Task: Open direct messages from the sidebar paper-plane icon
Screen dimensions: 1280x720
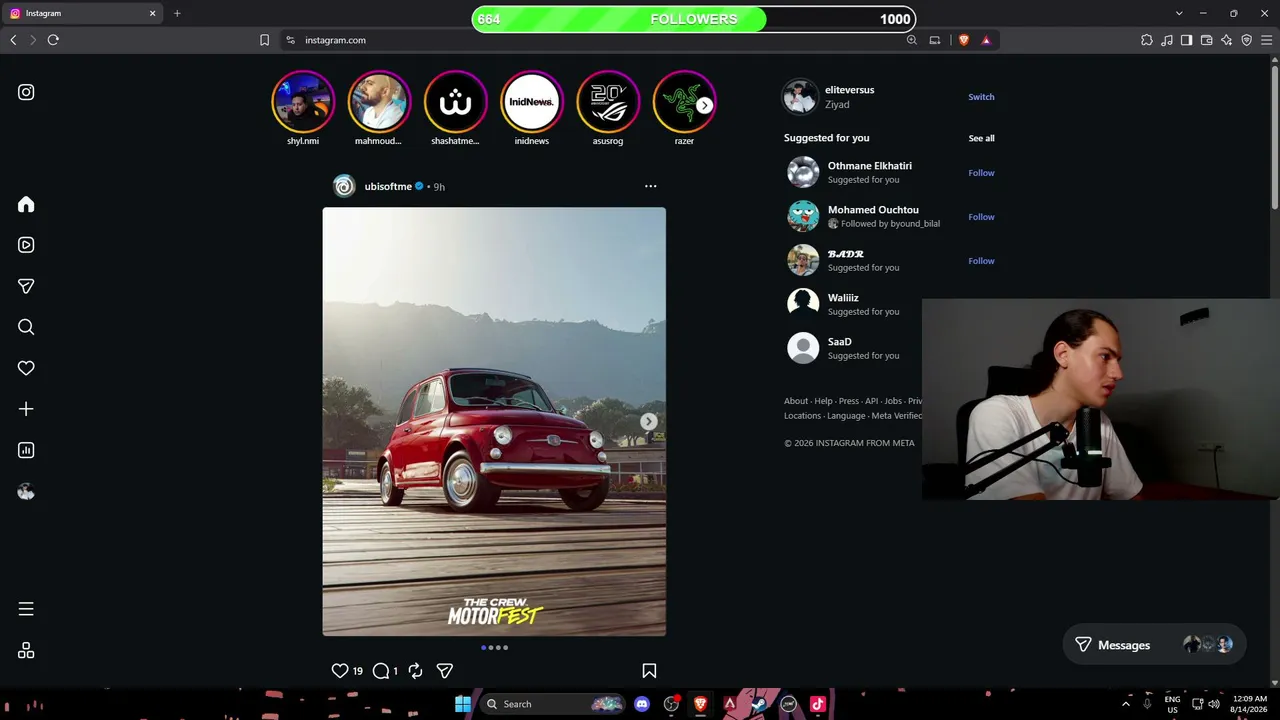Action: (26, 286)
